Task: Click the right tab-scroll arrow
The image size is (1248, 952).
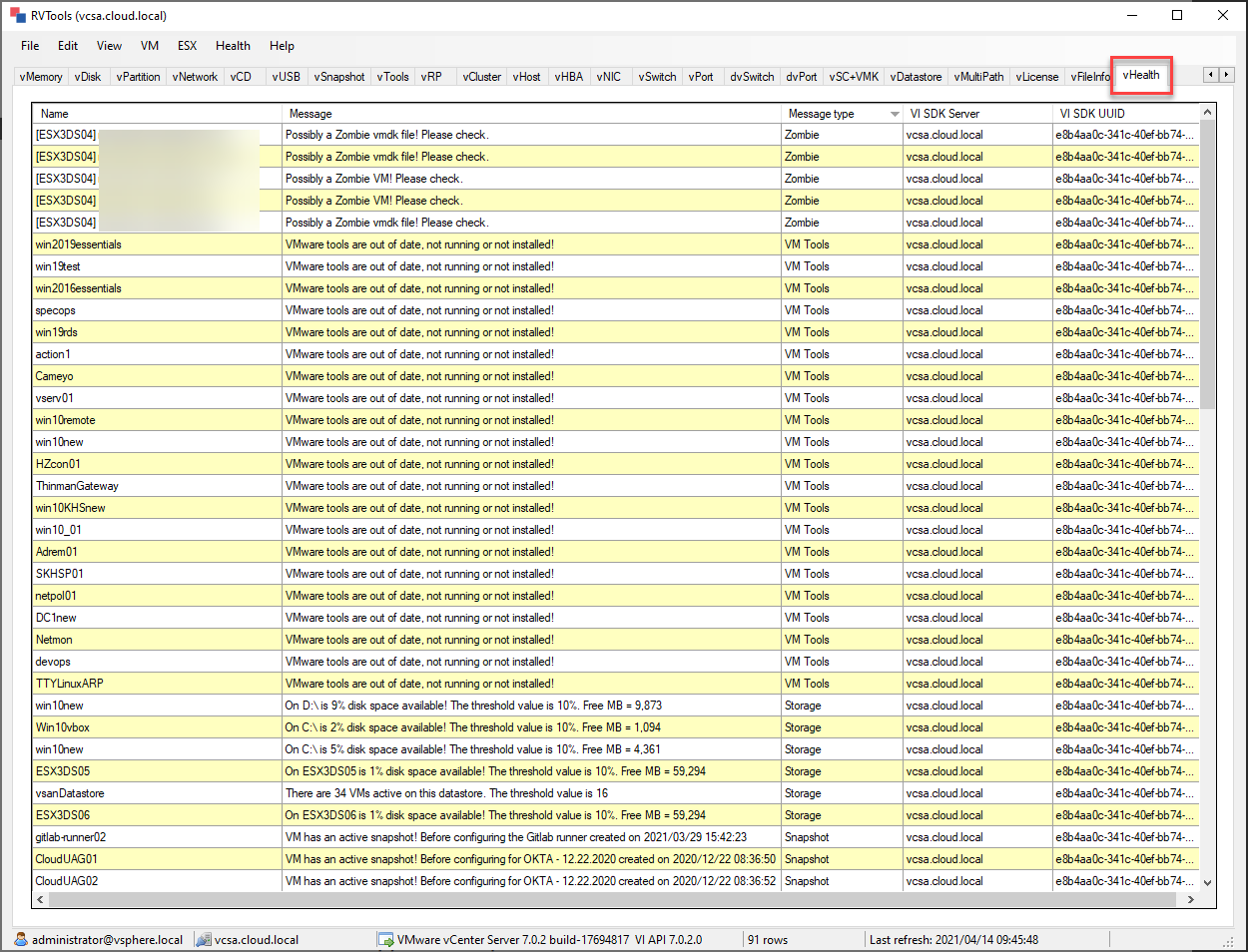Action: click(1227, 75)
